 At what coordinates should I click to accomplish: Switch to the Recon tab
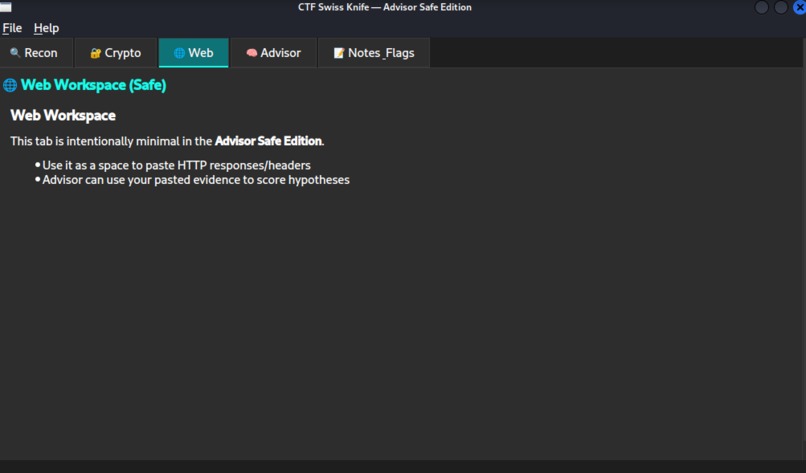35,53
